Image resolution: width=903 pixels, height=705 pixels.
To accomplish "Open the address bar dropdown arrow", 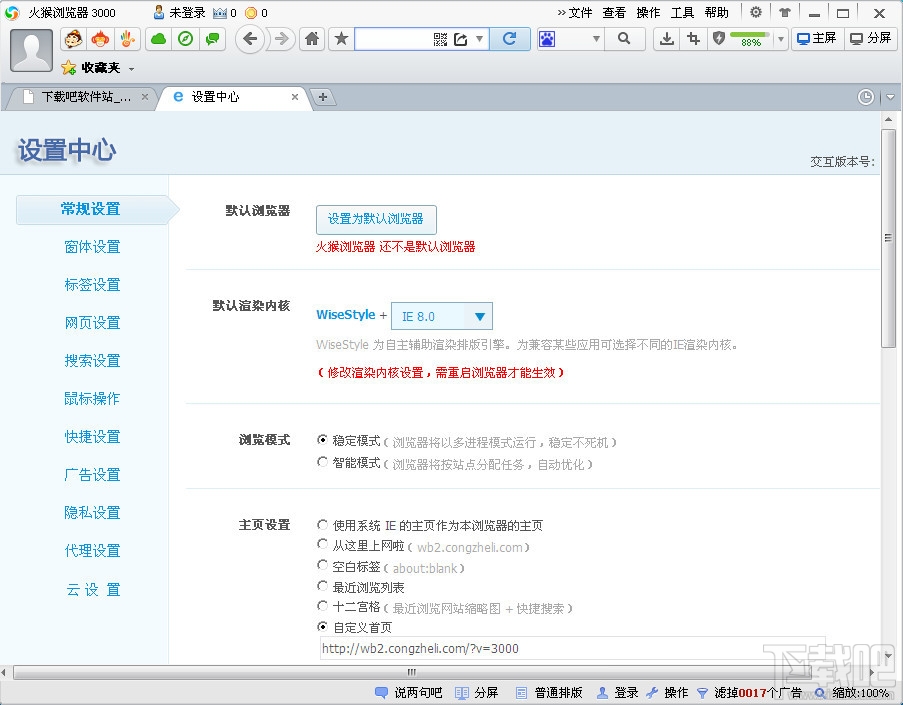I will (480, 39).
